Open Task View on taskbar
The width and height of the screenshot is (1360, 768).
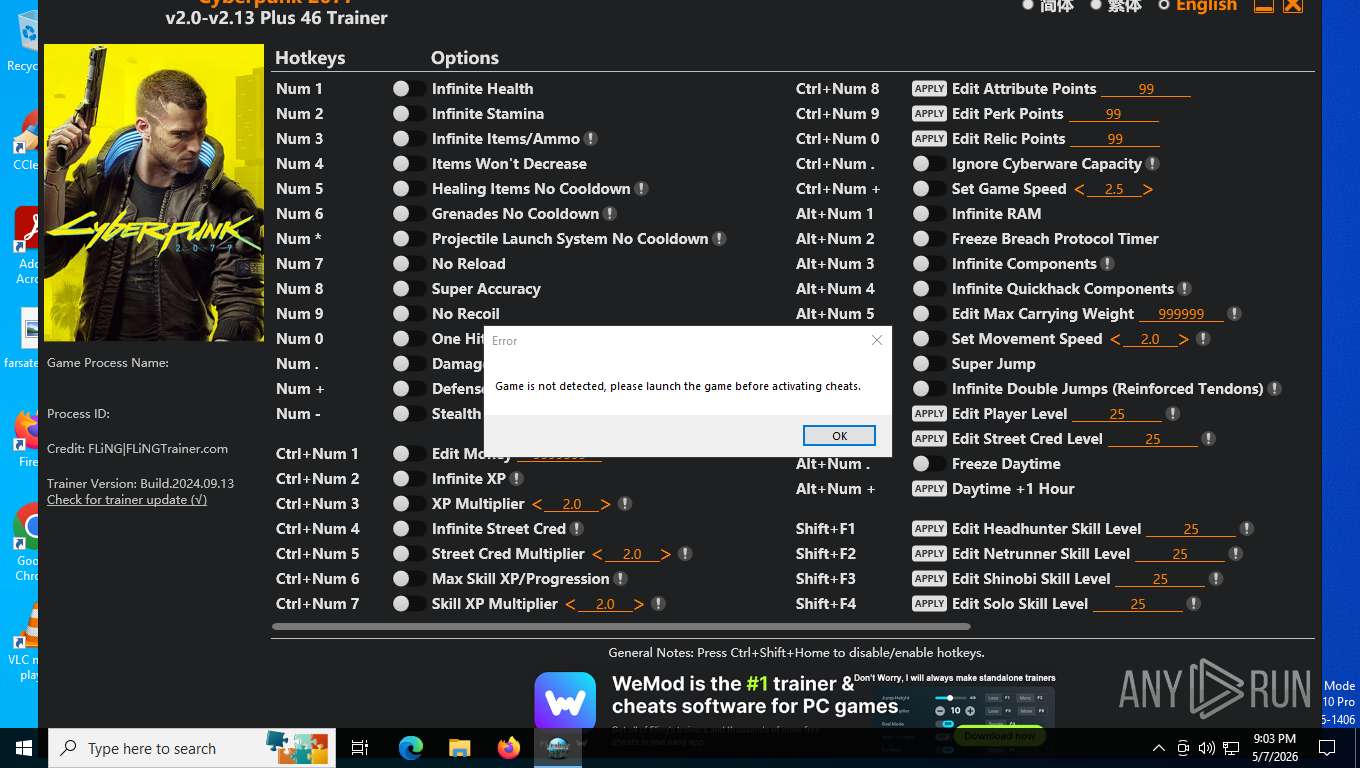point(360,748)
